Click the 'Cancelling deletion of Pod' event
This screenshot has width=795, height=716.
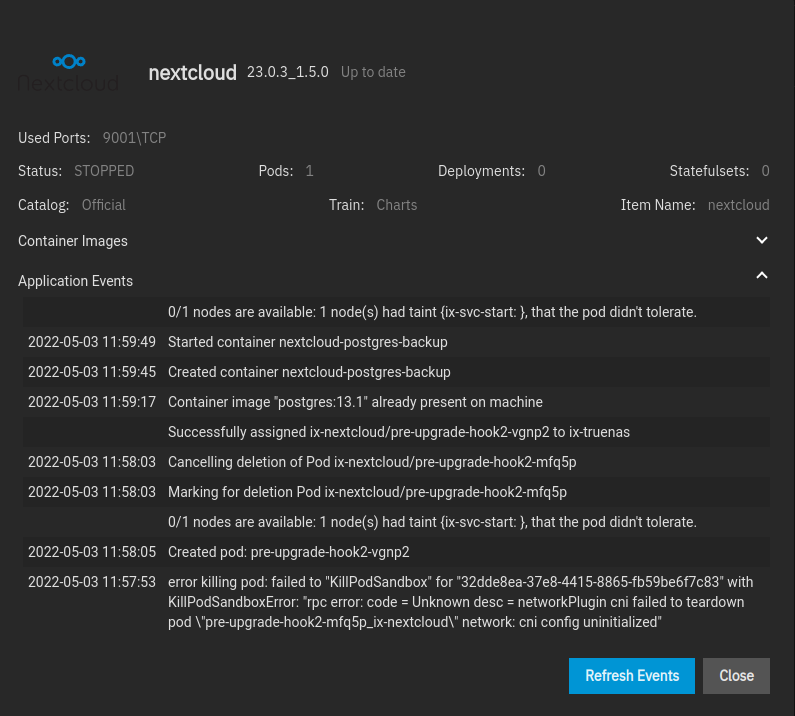[372, 462]
